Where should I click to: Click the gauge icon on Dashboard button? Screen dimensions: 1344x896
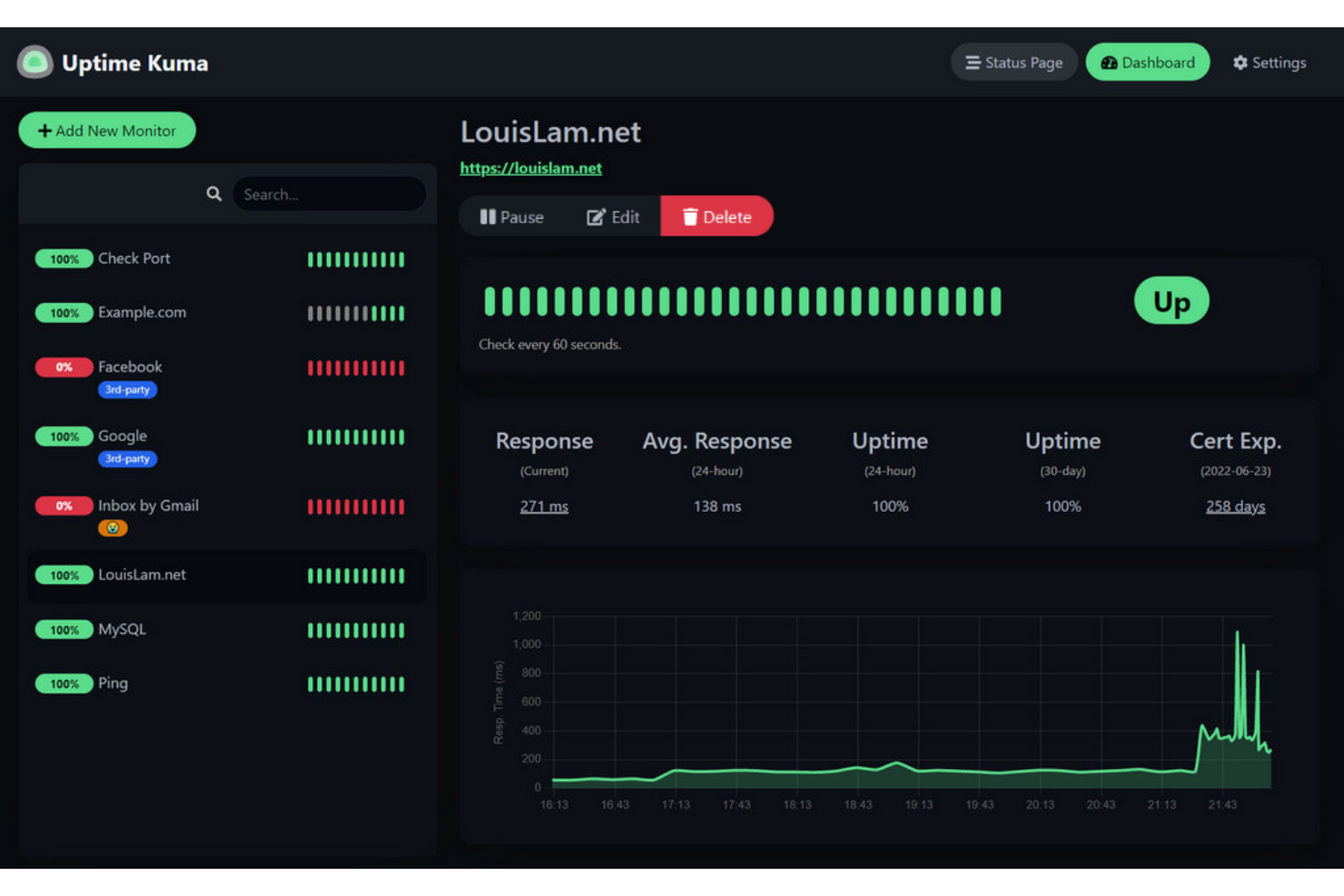1110,62
